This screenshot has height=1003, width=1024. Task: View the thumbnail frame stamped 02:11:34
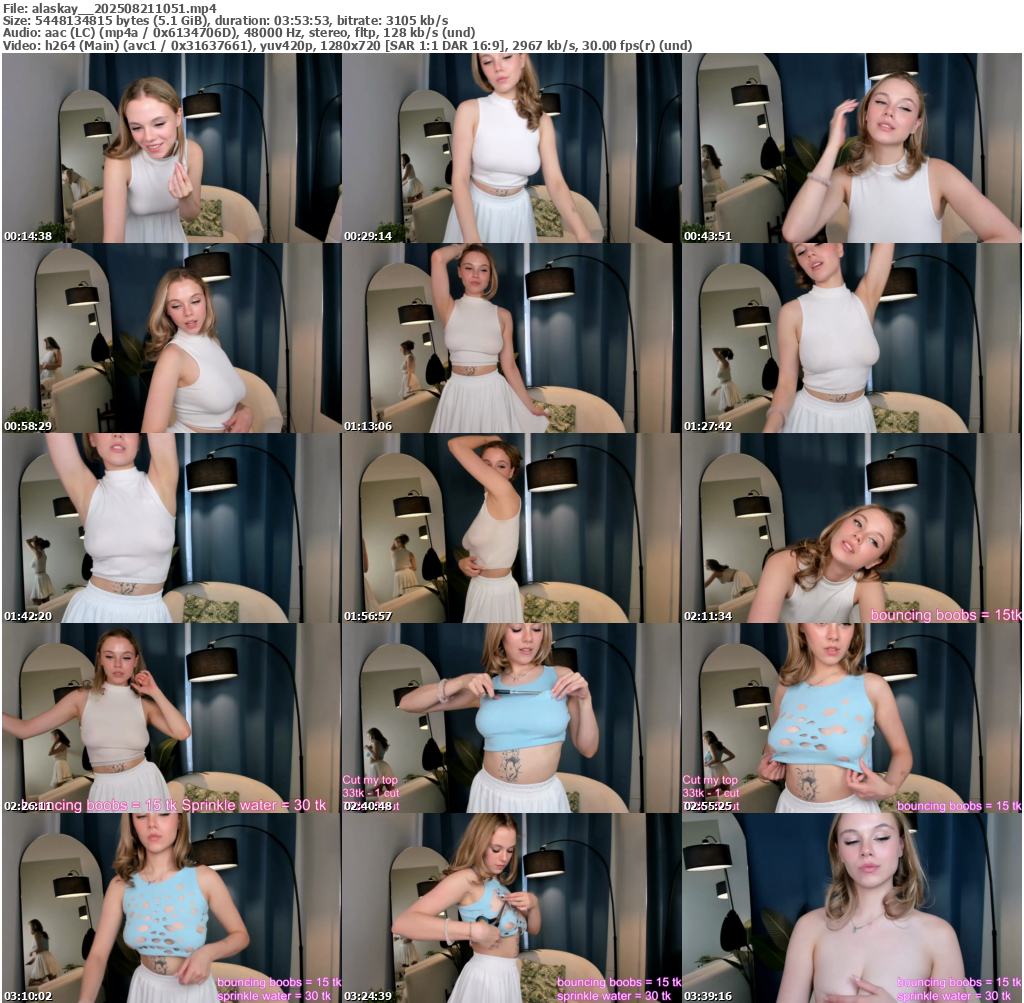852,528
